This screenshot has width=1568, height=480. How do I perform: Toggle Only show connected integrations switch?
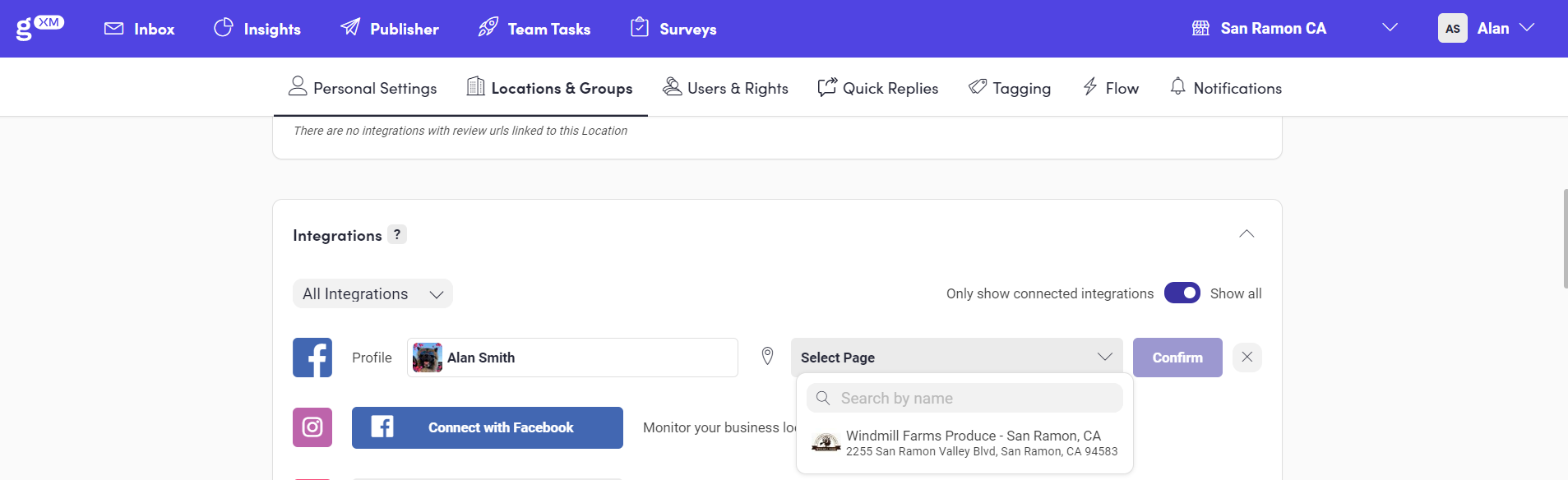[1182, 293]
